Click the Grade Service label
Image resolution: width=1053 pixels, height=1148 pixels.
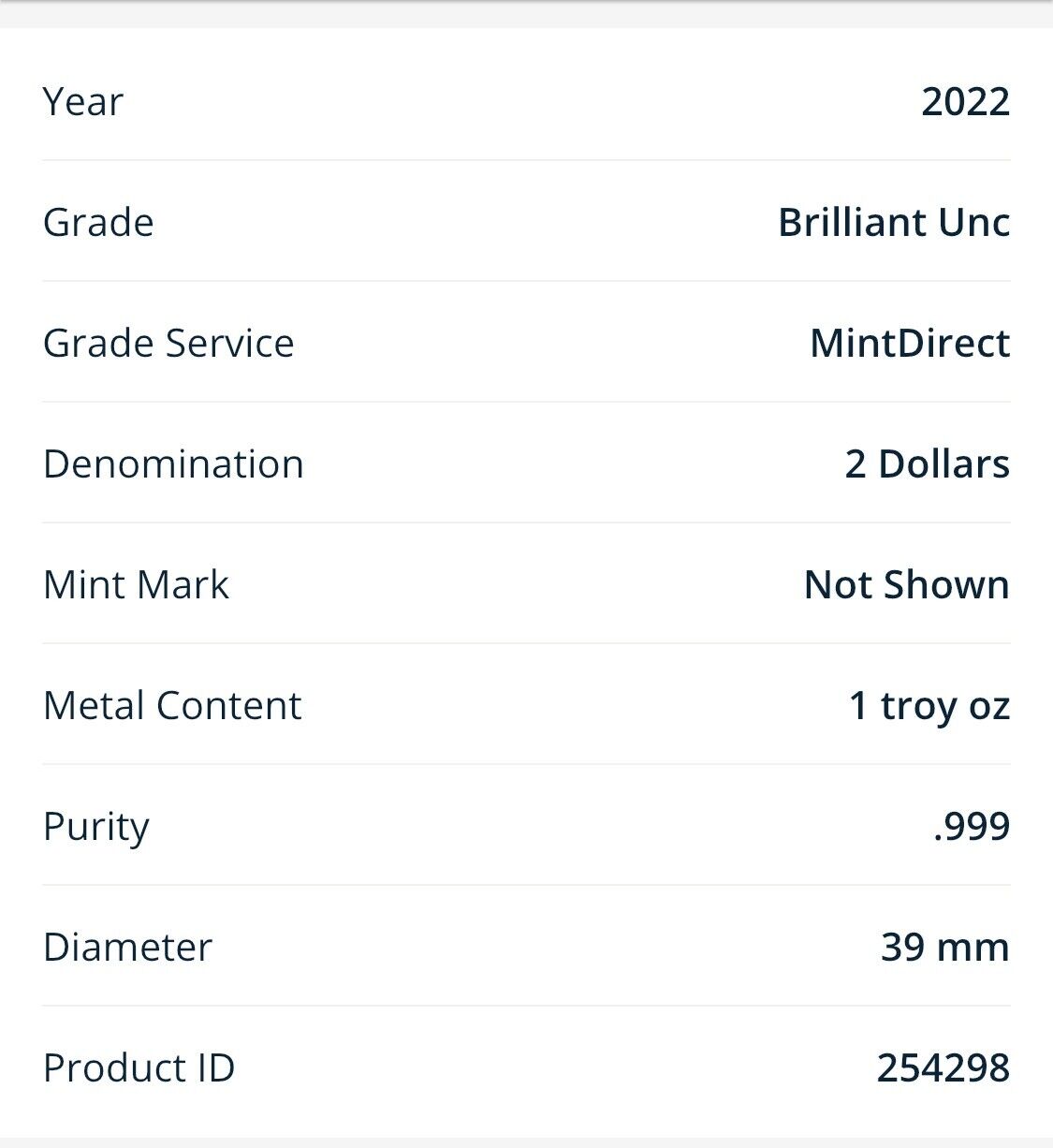(x=168, y=343)
